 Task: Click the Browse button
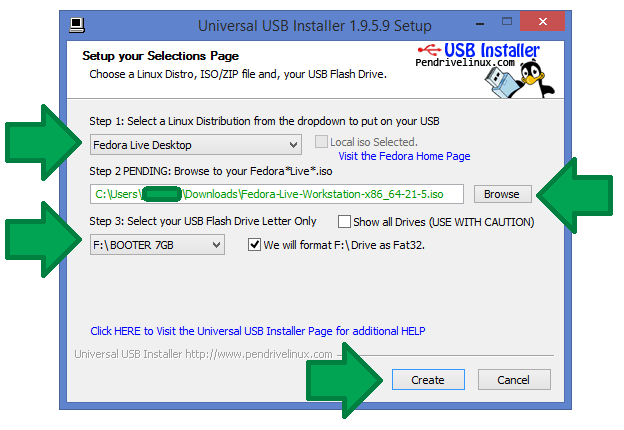pyautogui.click(x=502, y=194)
